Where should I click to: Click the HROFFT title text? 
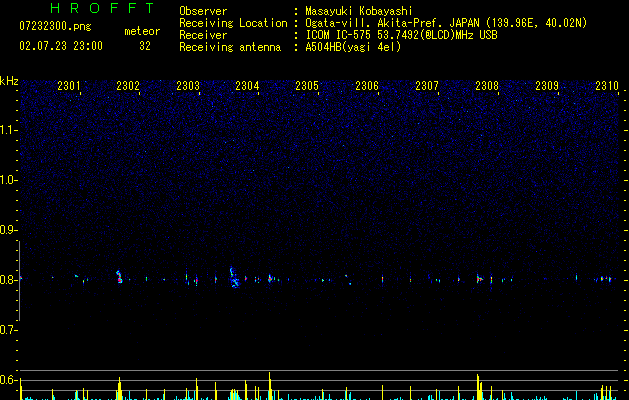point(102,8)
